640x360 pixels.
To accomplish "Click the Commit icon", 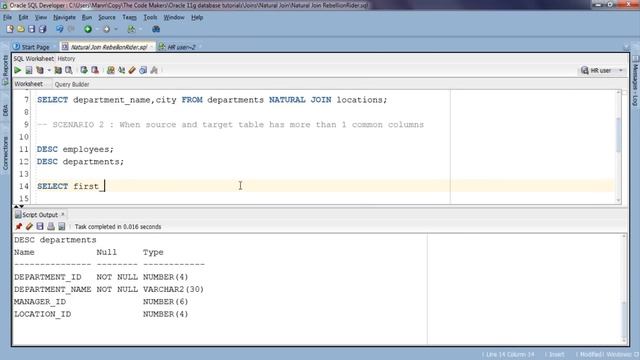I will (x=84, y=70).
